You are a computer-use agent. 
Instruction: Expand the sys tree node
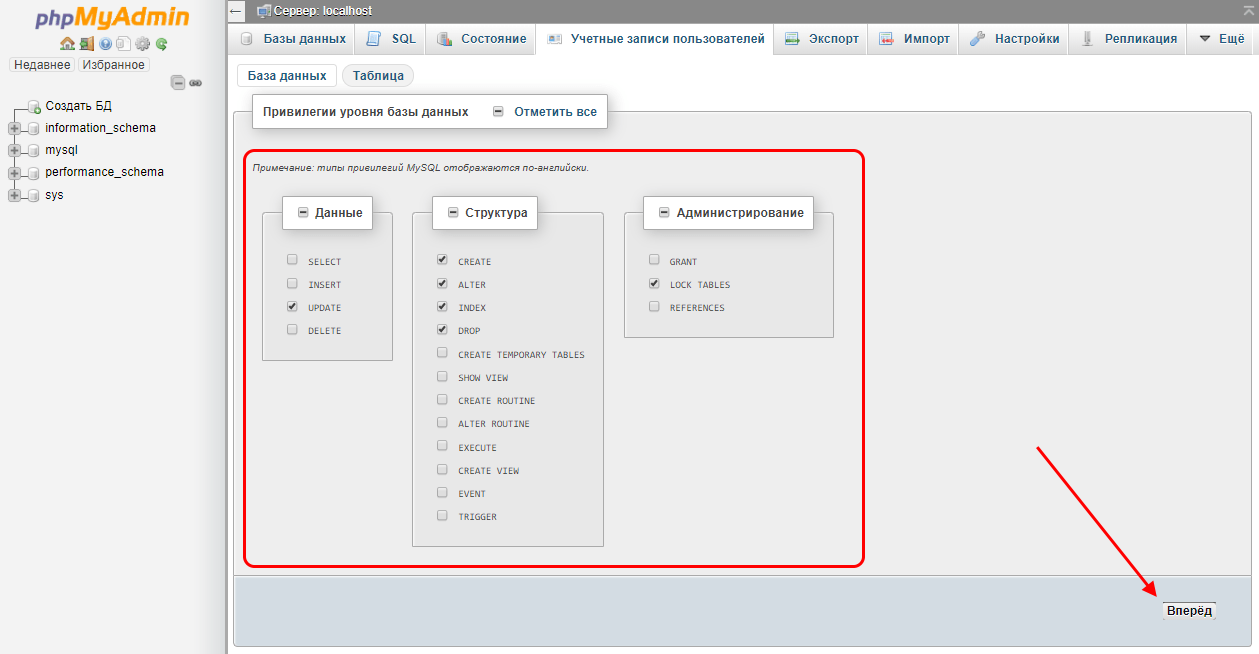pyautogui.click(x=14, y=196)
